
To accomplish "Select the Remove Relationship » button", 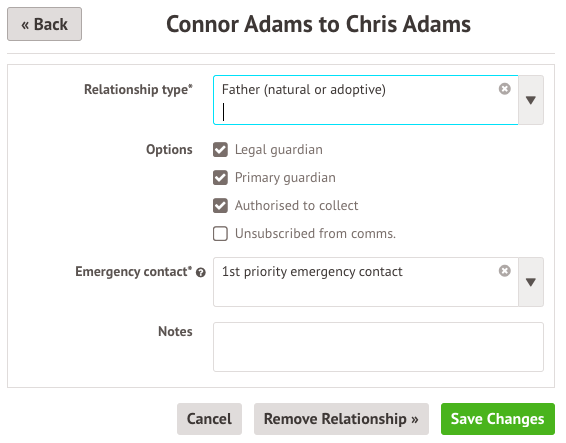I will [x=341, y=419].
